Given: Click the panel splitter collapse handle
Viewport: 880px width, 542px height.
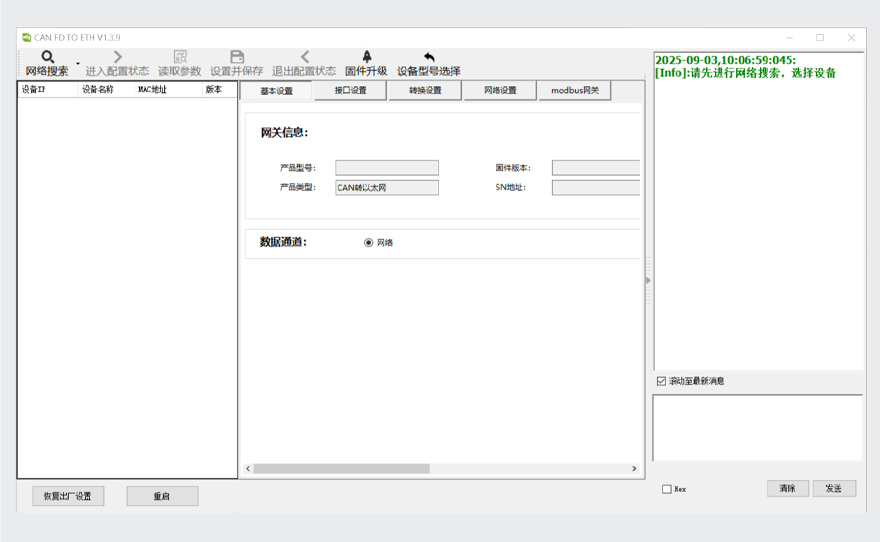Looking at the screenshot, I should point(647,280).
